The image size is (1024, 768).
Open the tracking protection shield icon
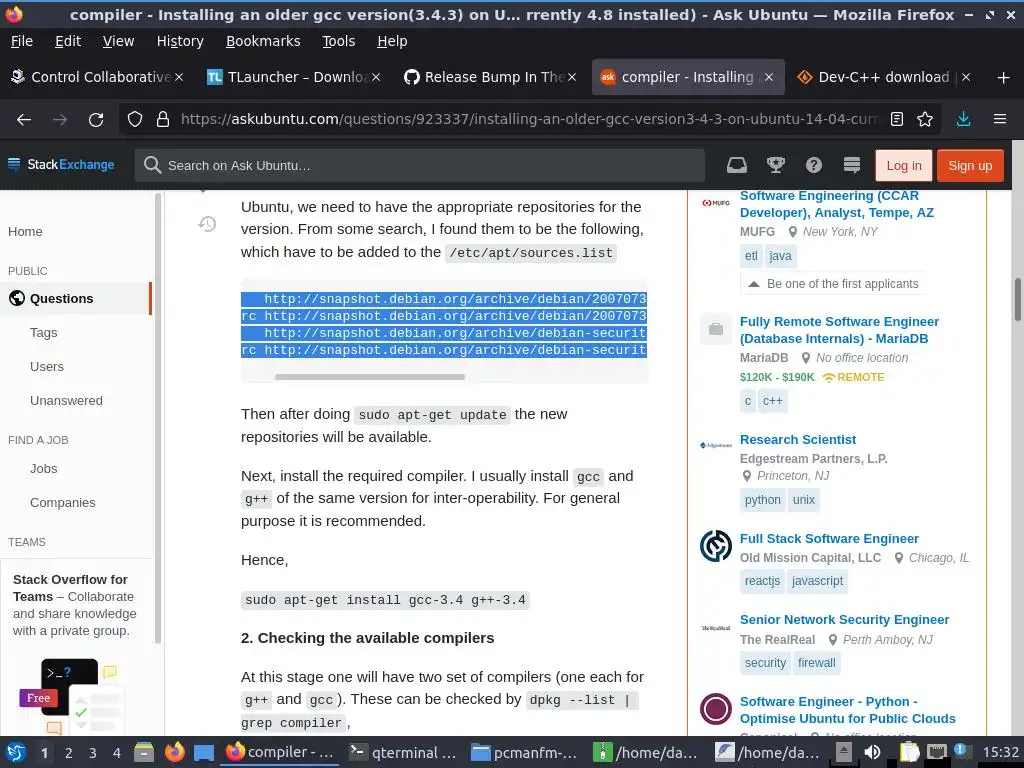pyautogui.click(x=135, y=119)
